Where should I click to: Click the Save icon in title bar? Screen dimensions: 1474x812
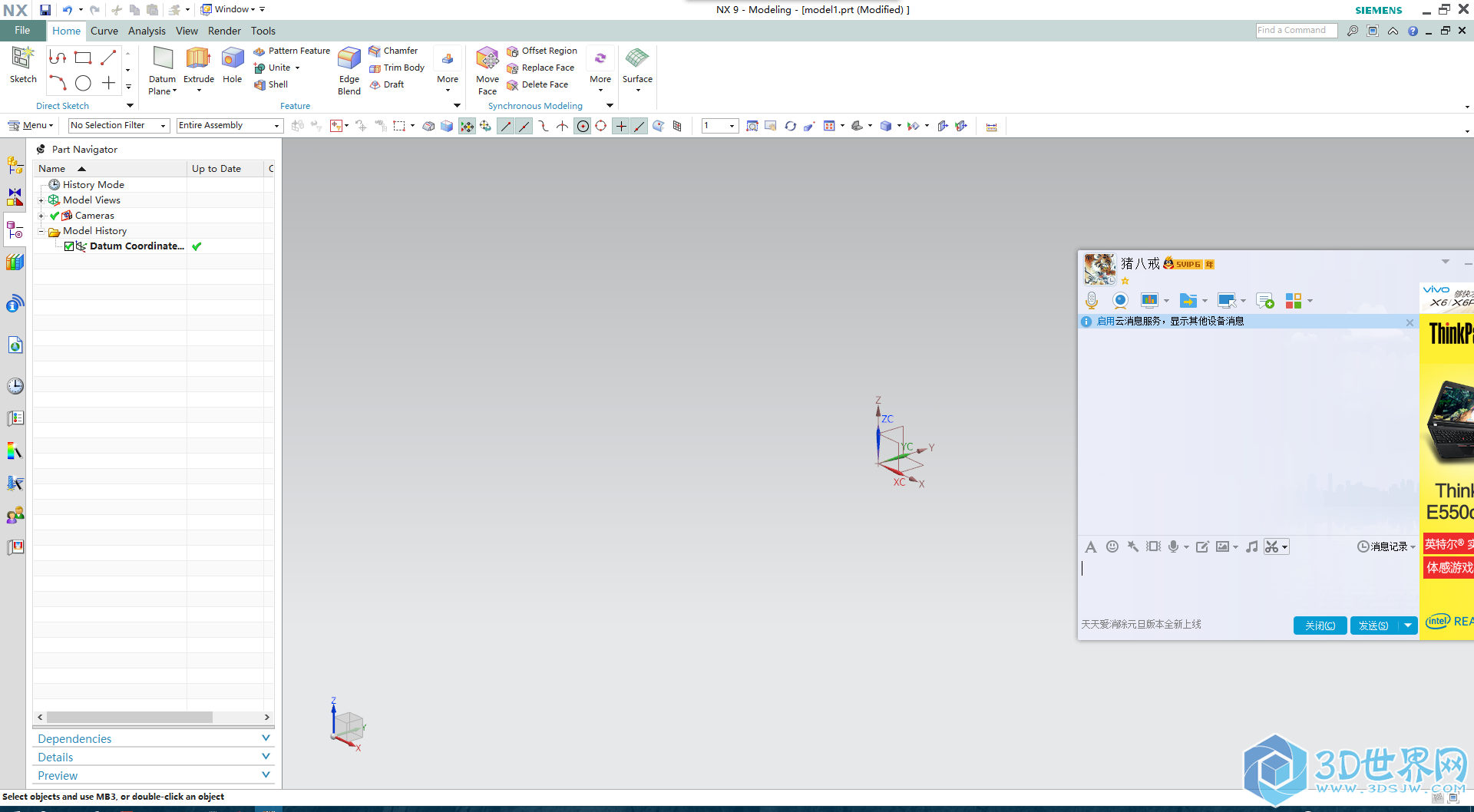[x=45, y=10]
